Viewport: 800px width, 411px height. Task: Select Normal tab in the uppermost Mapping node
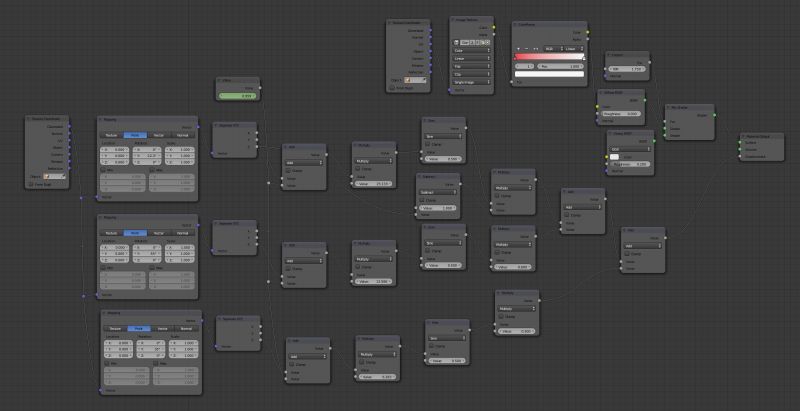[x=183, y=135]
